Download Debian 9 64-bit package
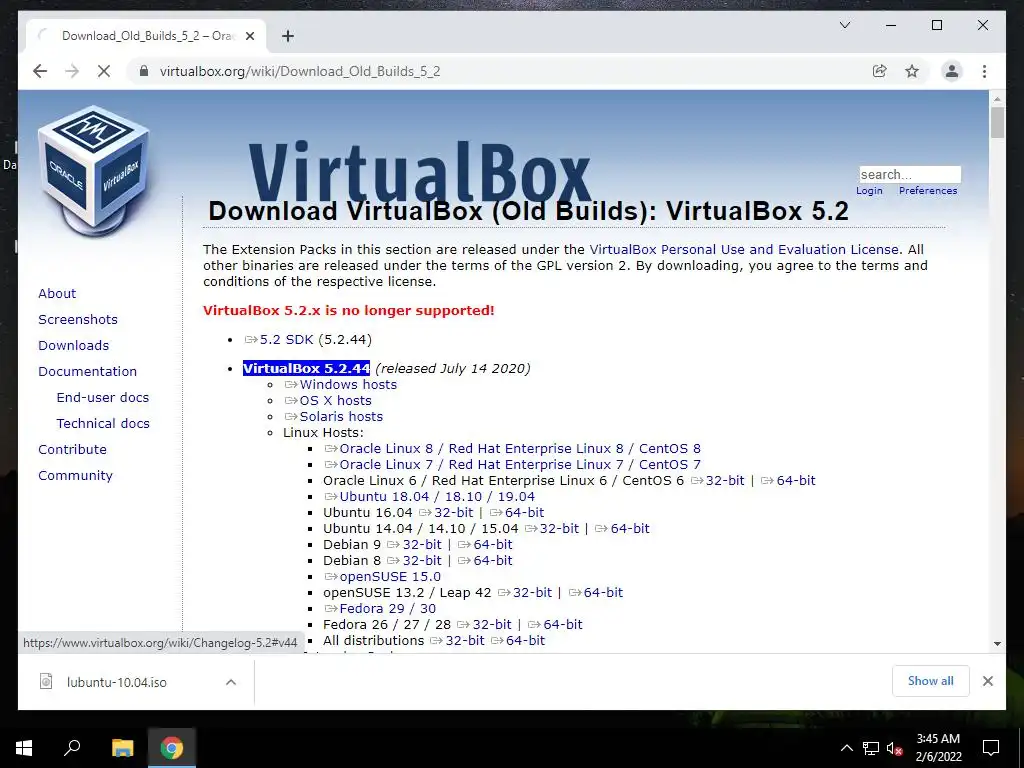 pos(485,545)
